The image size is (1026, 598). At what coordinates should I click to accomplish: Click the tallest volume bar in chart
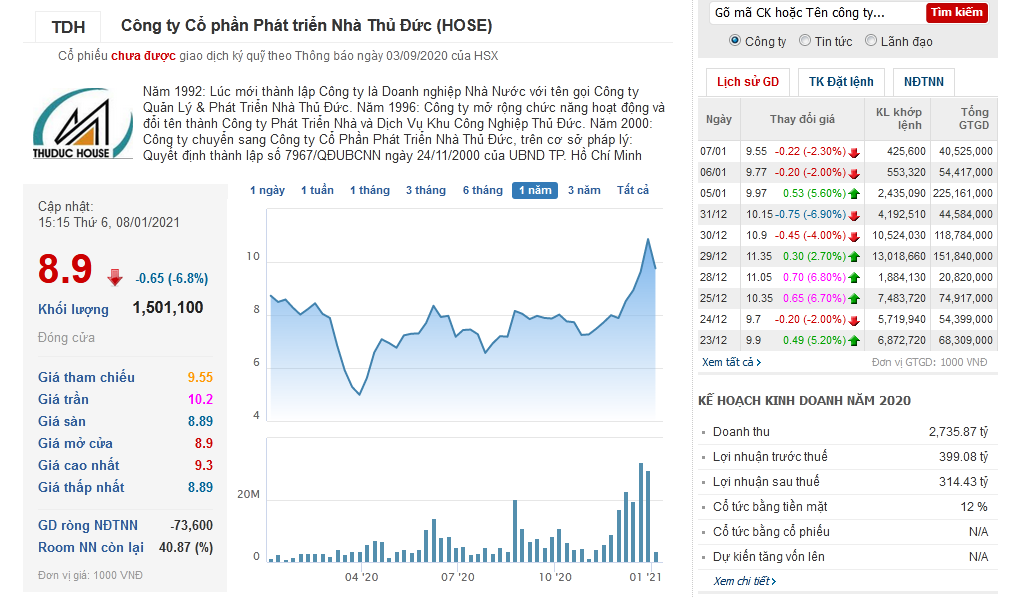(641, 513)
